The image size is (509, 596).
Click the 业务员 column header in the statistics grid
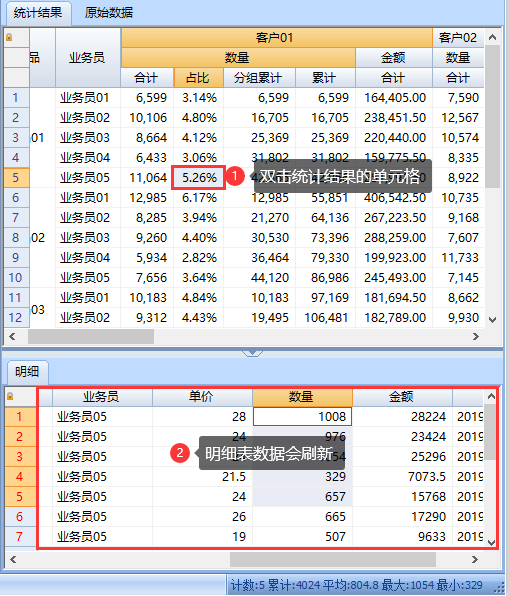coord(88,58)
